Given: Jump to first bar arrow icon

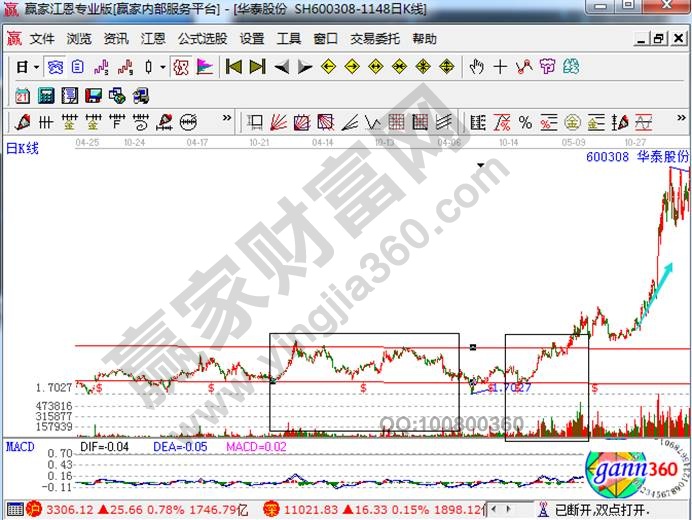Looking at the screenshot, I should [x=234, y=67].
